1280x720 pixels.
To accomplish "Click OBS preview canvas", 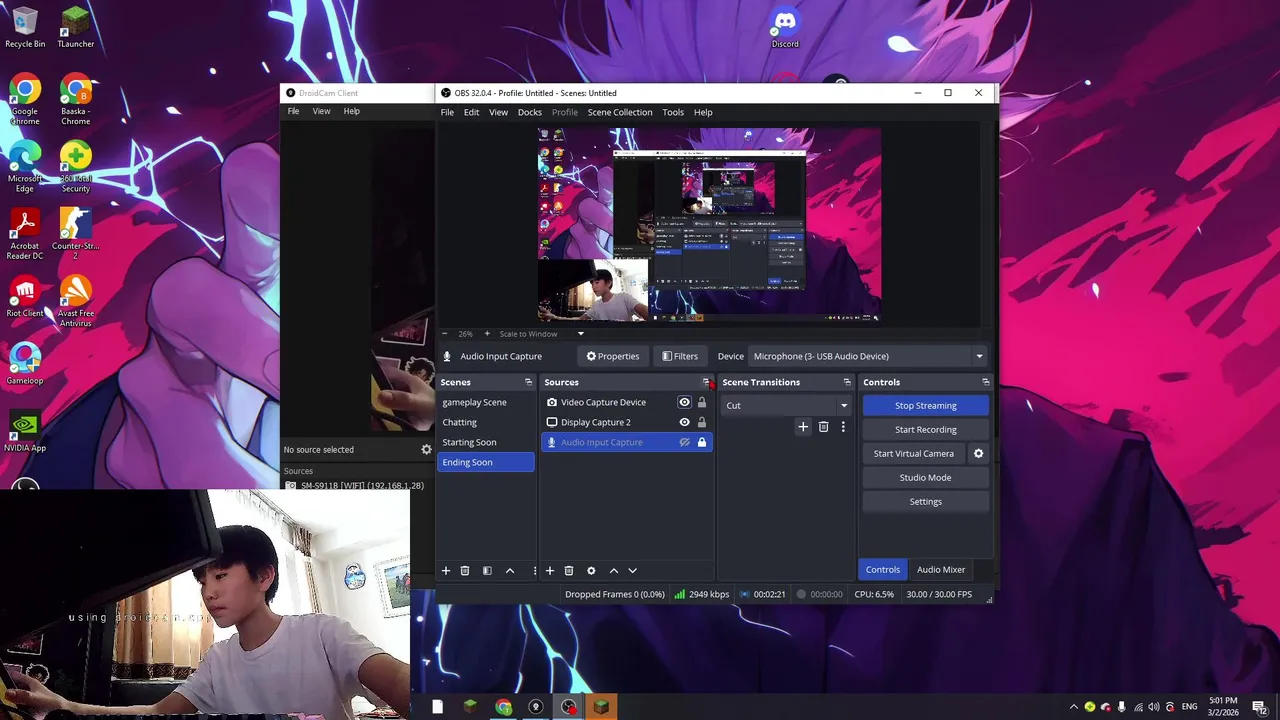I will coord(709,225).
